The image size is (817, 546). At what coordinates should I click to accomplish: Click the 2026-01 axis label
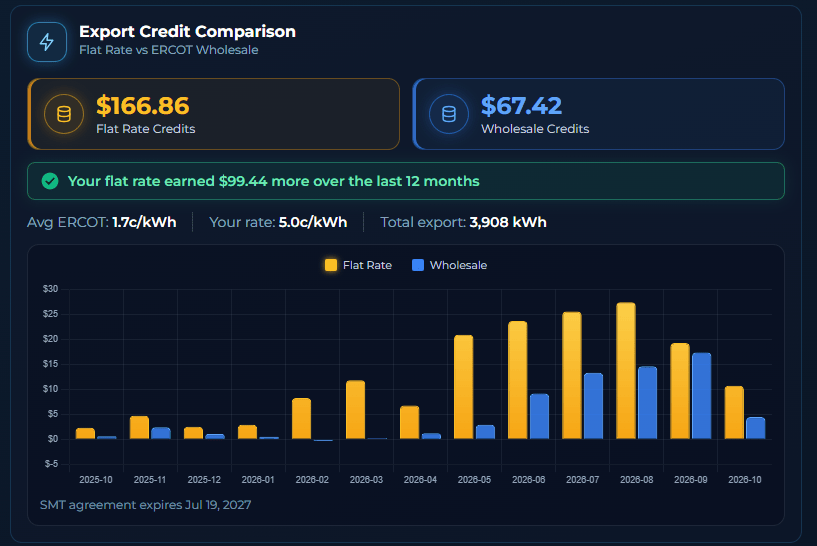[258, 480]
